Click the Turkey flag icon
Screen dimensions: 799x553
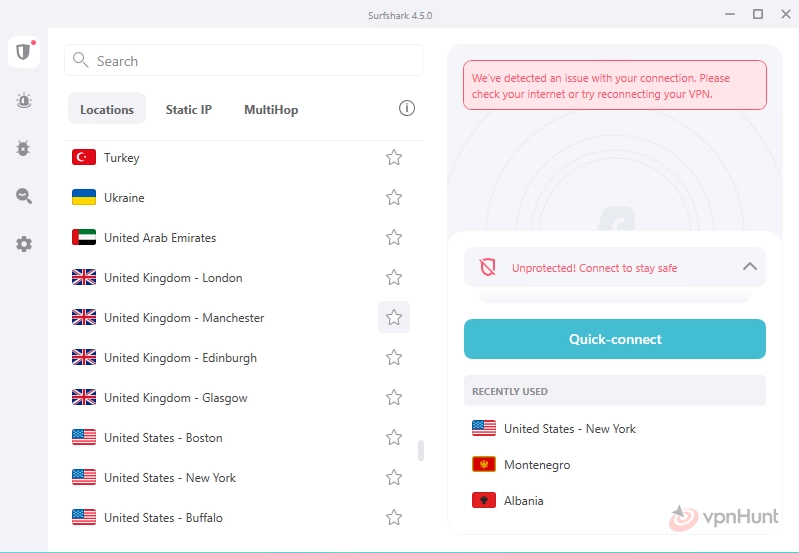click(84, 157)
